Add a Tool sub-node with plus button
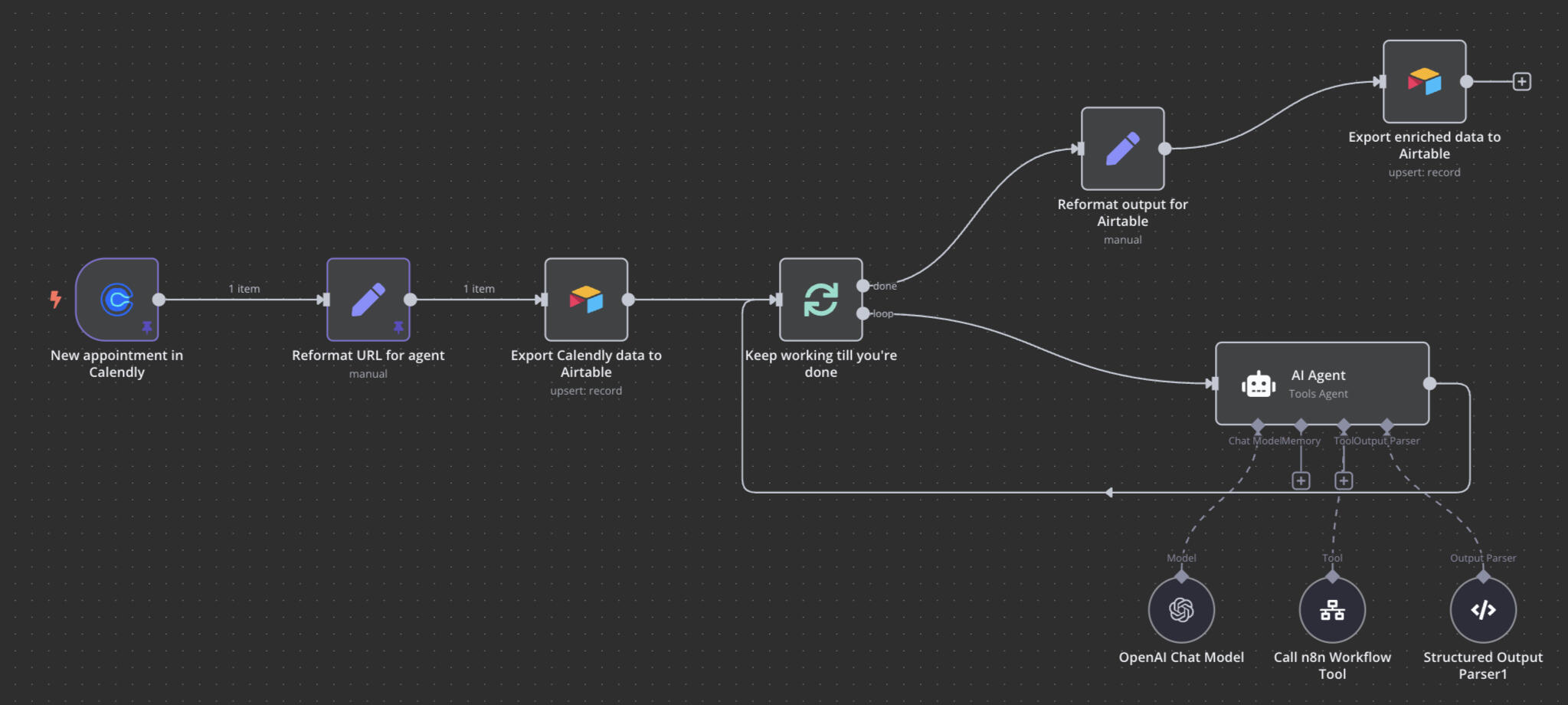Viewport: 1568px width, 705px height. [1344, 480]
